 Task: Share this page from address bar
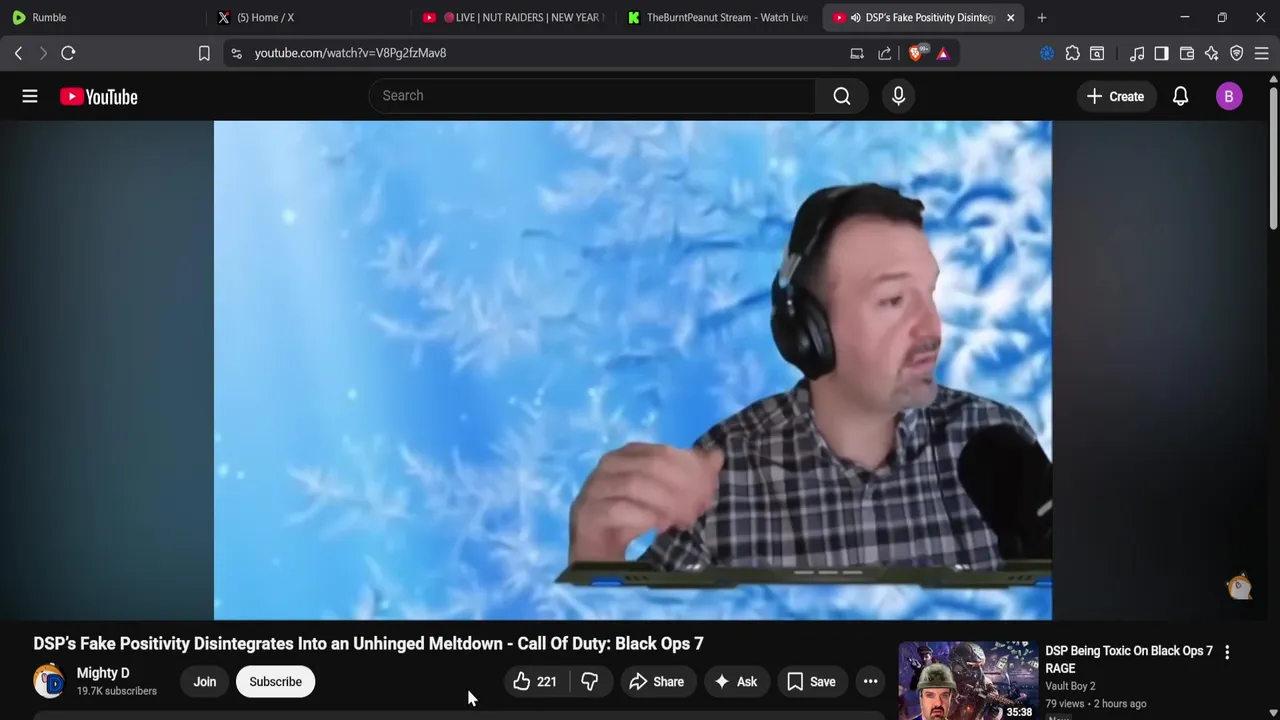pyautogui.click(x=885, y=53)
